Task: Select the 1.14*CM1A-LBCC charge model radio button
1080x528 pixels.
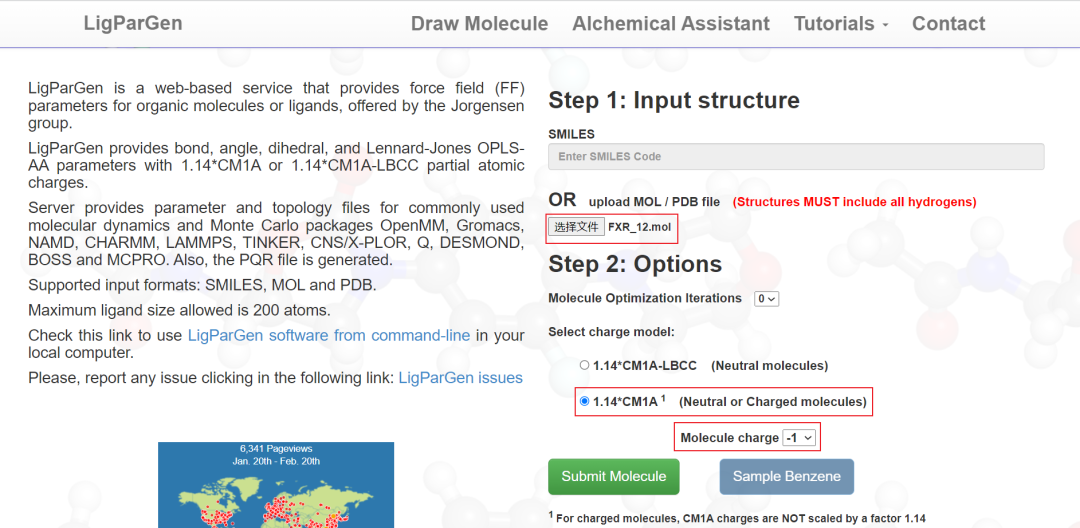Action: click(585, 366)
